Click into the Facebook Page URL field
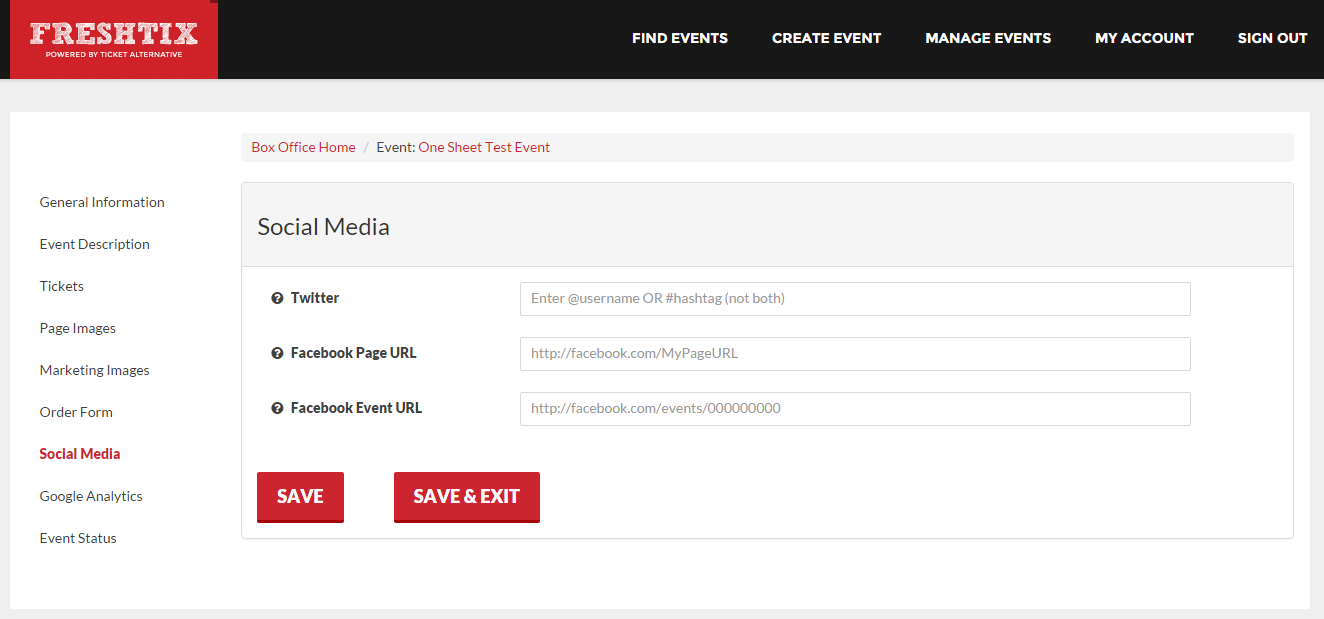 tap(855, 353)
